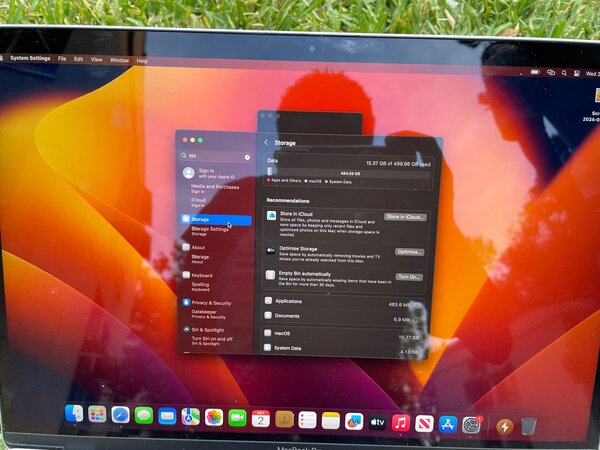Launch Freeform from the Dock

tap(354, 422)
